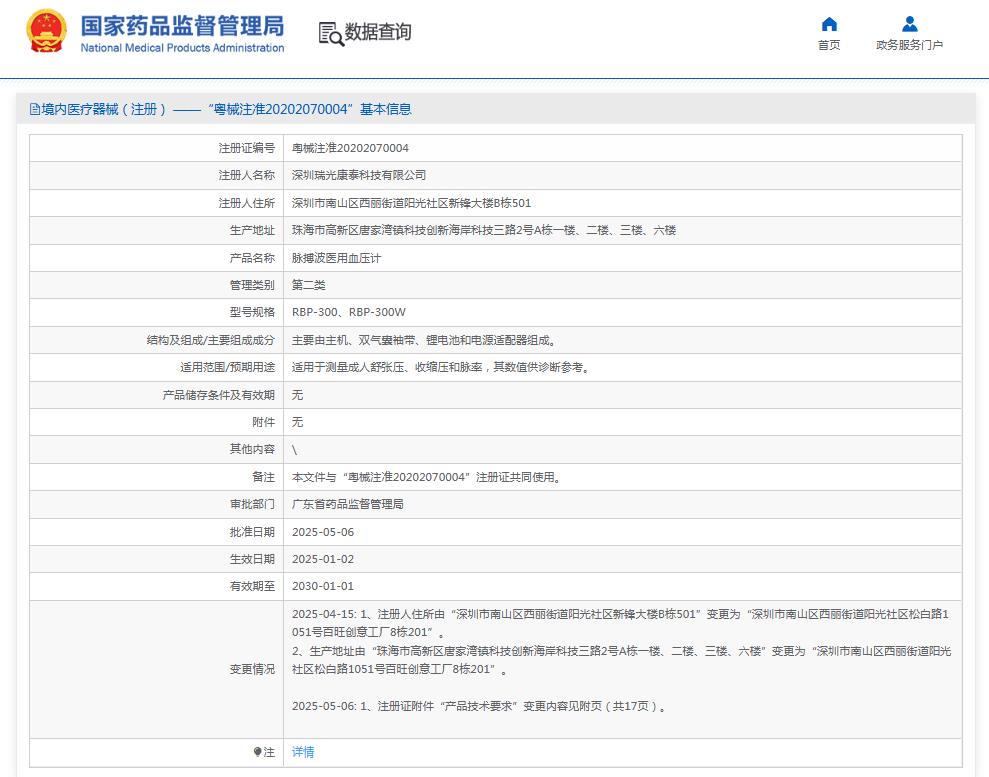The height and width of the screenshot is (777, 989).
Task: Select the 政务服务门户 menu item
Action: coord(909,44)
